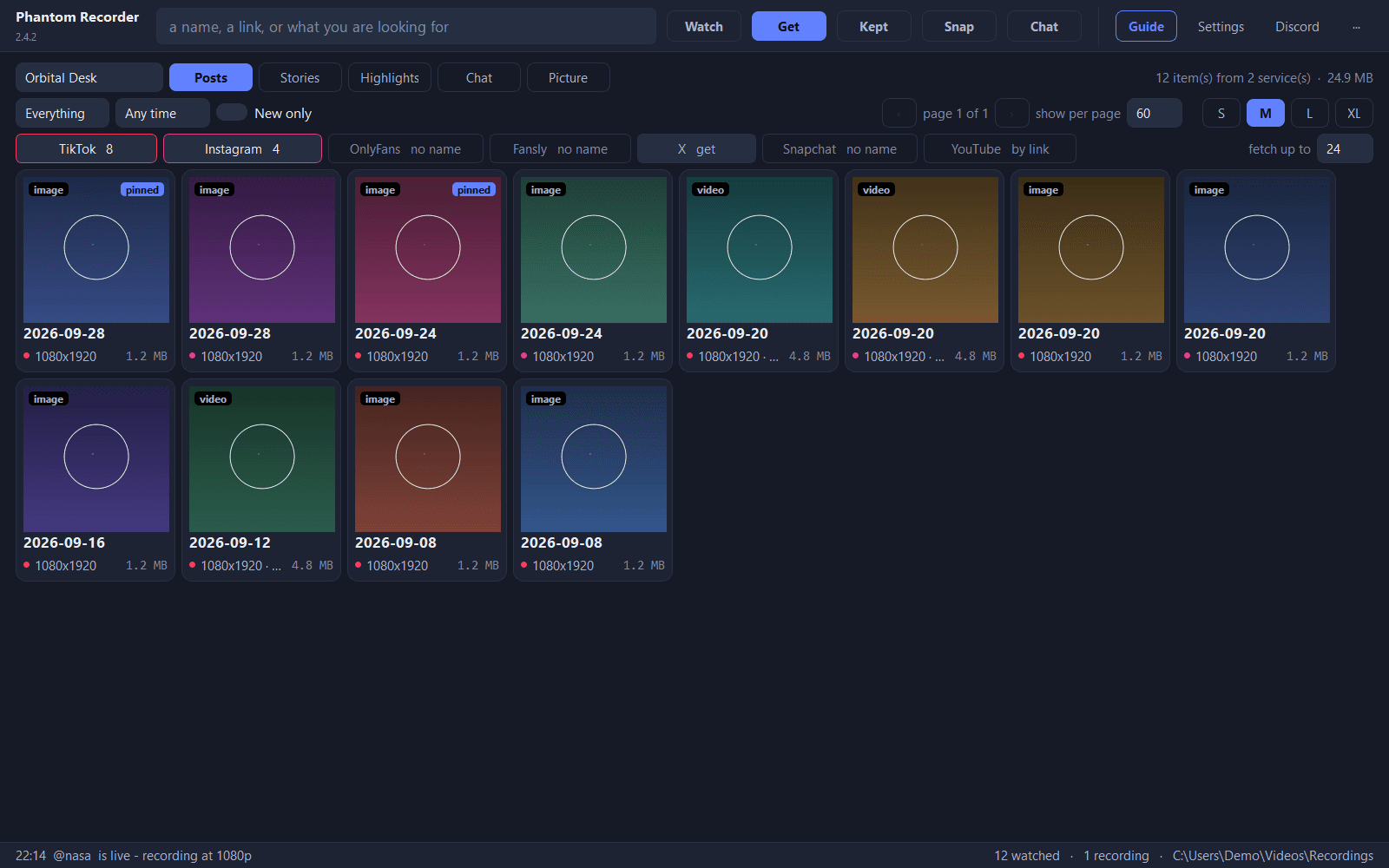Open the Discord link
Viewport: 1389px width, 868px height.
click(x=1297, y=27)
